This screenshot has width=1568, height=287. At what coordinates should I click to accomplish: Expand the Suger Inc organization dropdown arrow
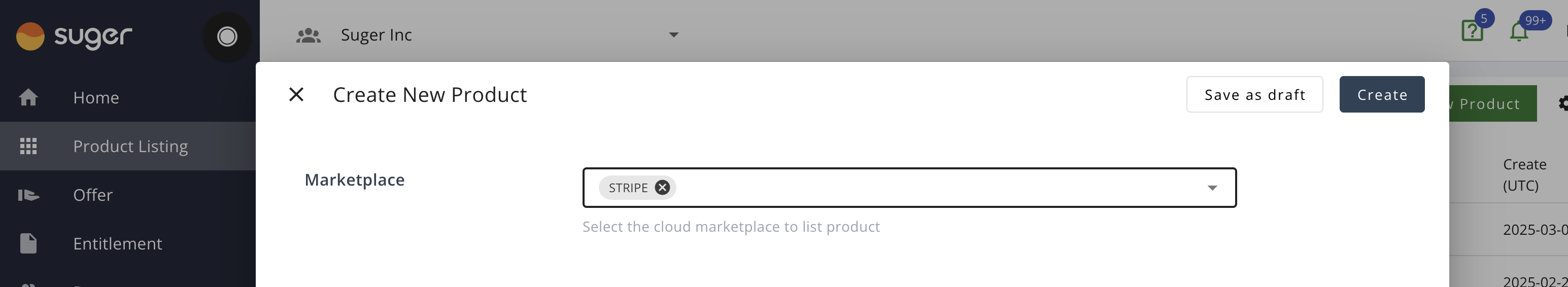tap(673, 35)
